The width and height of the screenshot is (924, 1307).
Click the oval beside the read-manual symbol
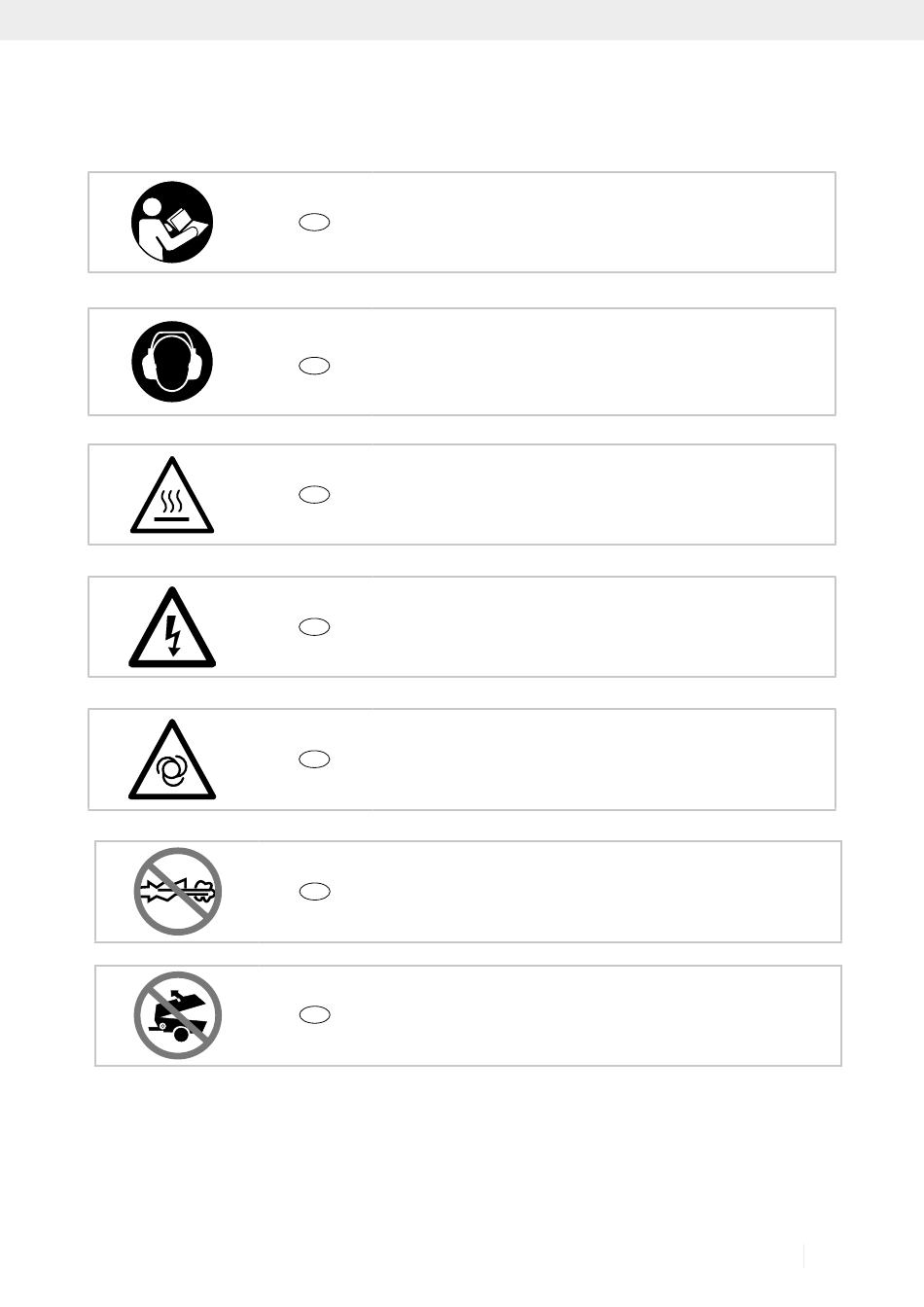314,223
